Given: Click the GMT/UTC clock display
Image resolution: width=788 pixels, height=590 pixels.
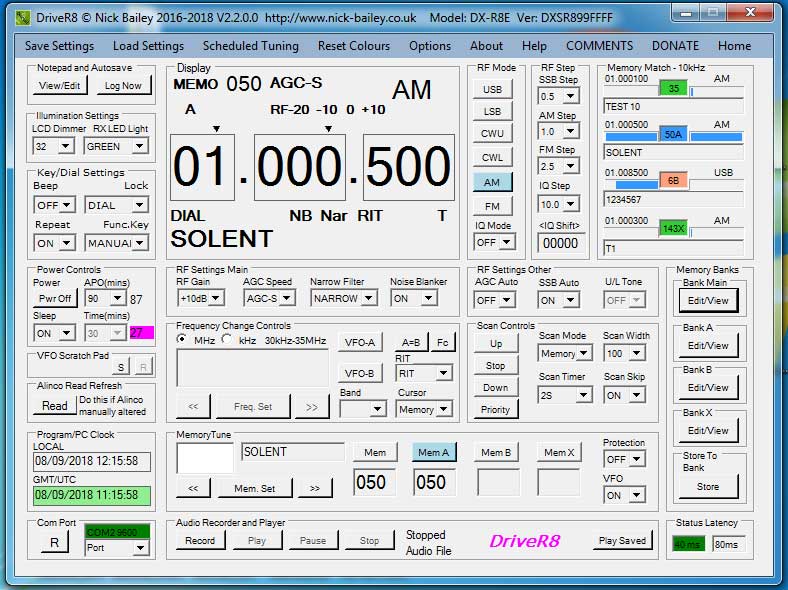Looking at the screenshot, I should (x=92, y=495).
